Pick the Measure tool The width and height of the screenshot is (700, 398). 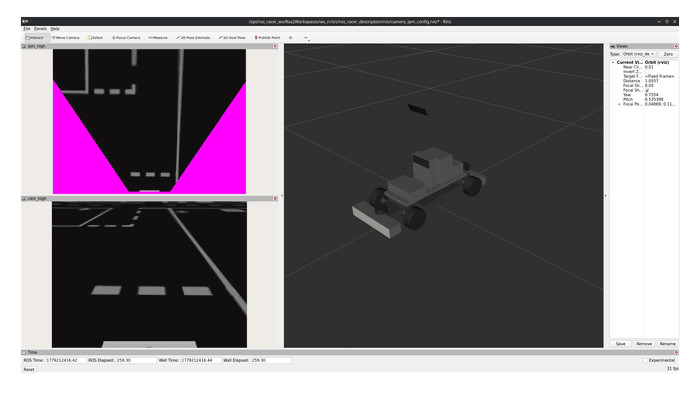click(x=158, y=38)
